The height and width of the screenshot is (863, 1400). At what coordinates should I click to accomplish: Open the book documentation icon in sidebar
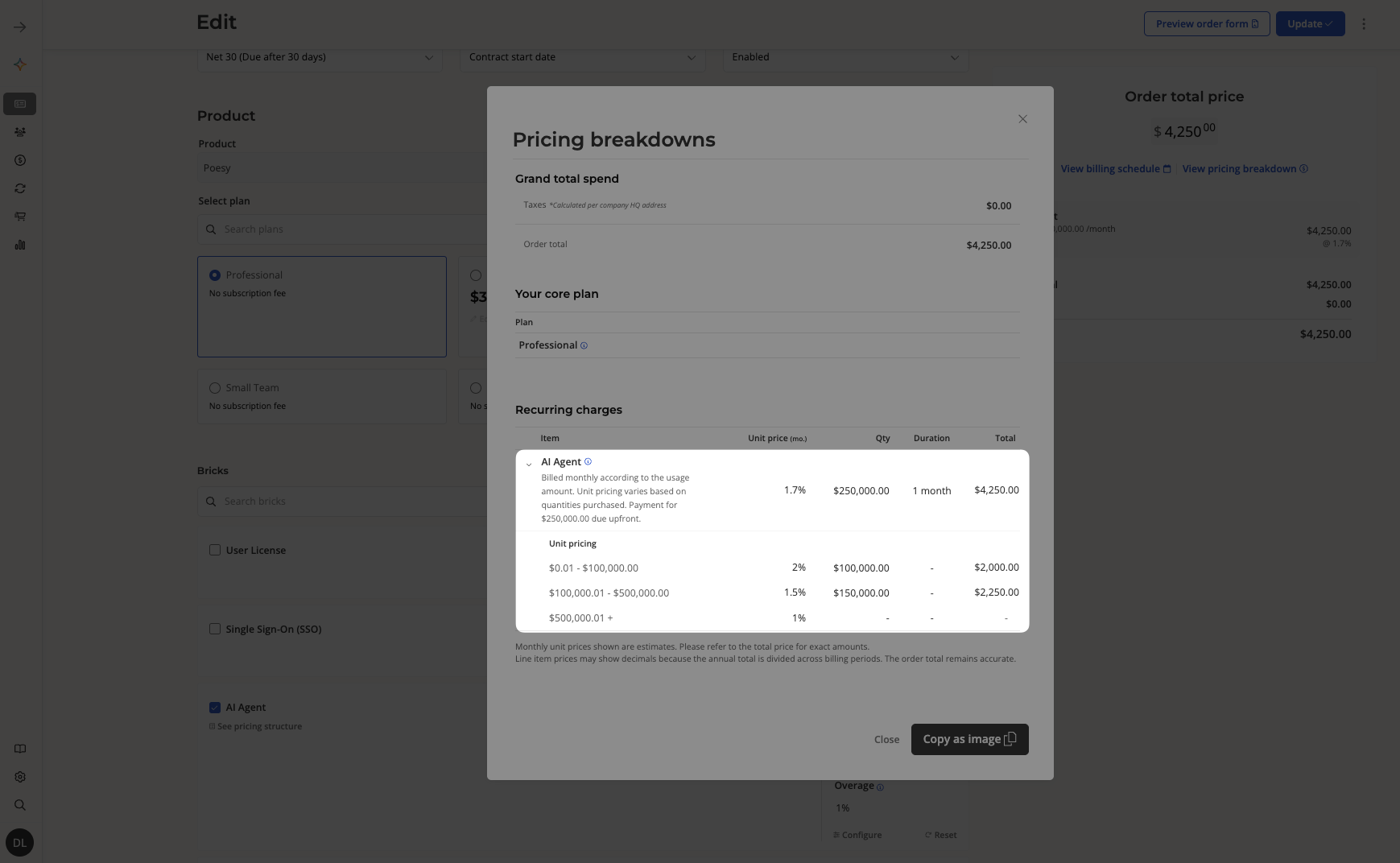pyautogui.click(x=20, y=749)
